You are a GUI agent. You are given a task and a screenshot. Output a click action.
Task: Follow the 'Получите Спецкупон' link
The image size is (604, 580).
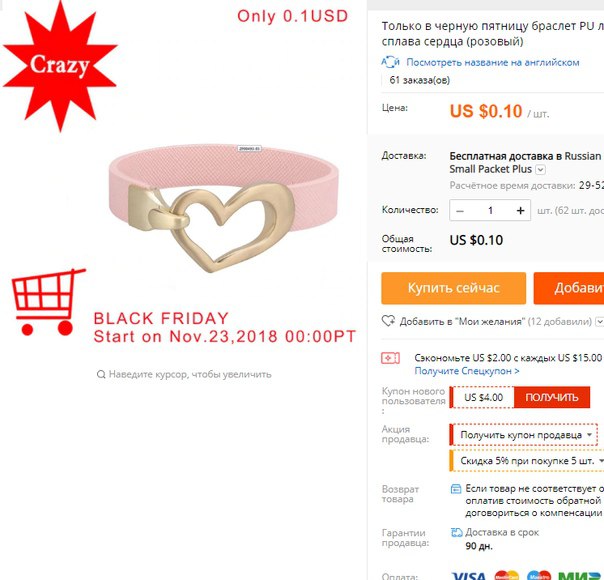(x=467, y=371)
